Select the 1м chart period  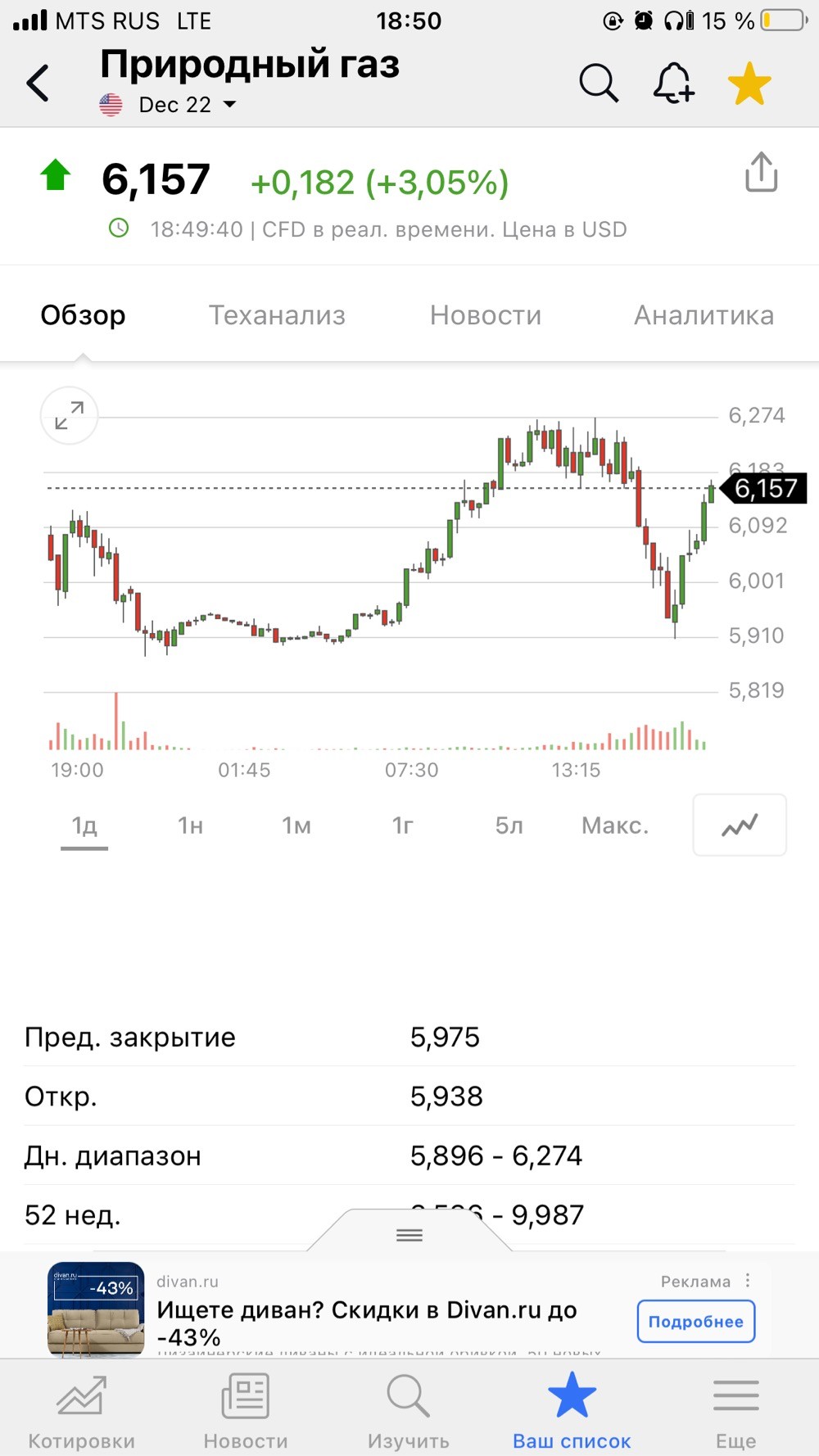pos(296,825)
